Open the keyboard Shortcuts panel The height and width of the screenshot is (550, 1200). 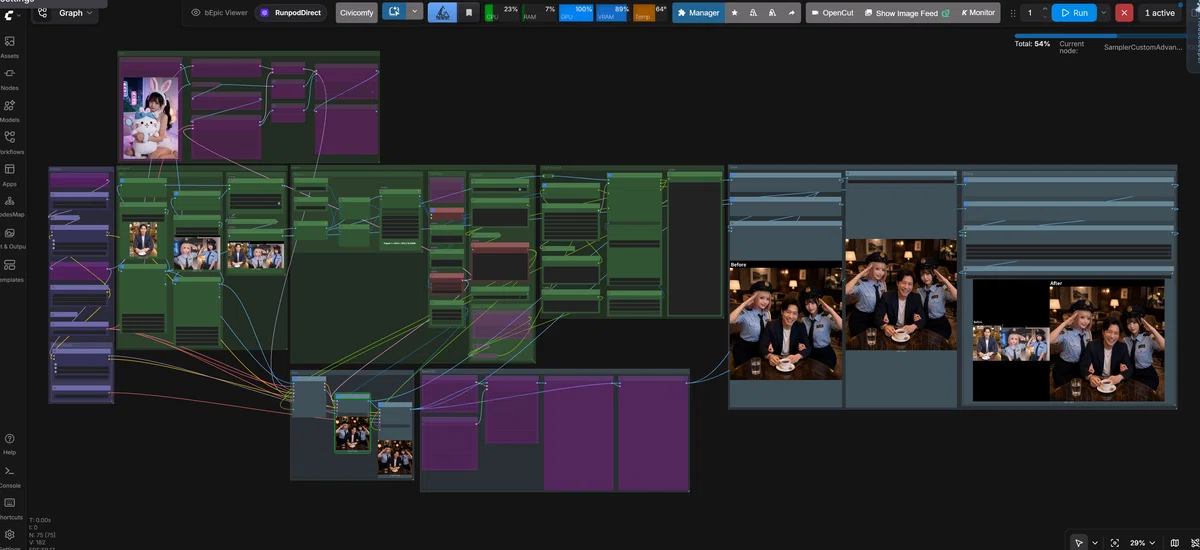[x=9, y=508]
